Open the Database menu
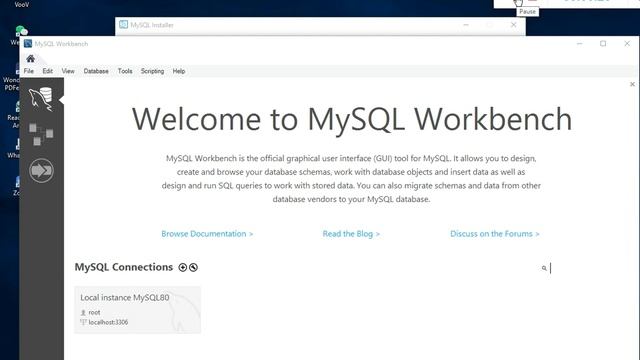Screen dimensions: 640x360 click(x=96, y=71)
